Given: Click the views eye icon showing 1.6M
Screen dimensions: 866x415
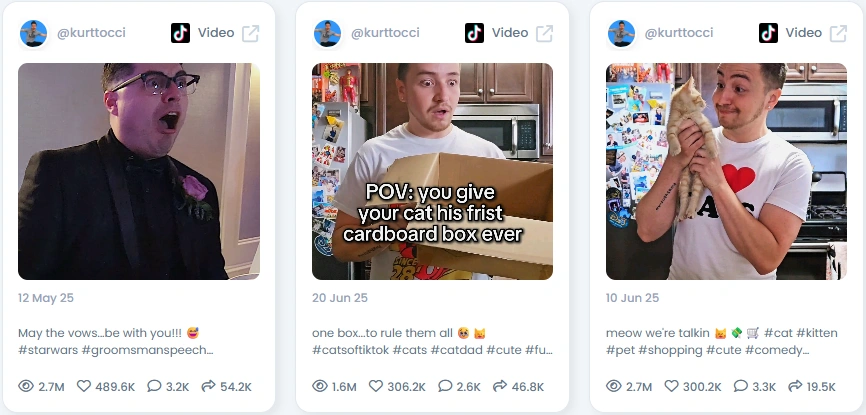Looking at the screenshot, I should 320,386.
